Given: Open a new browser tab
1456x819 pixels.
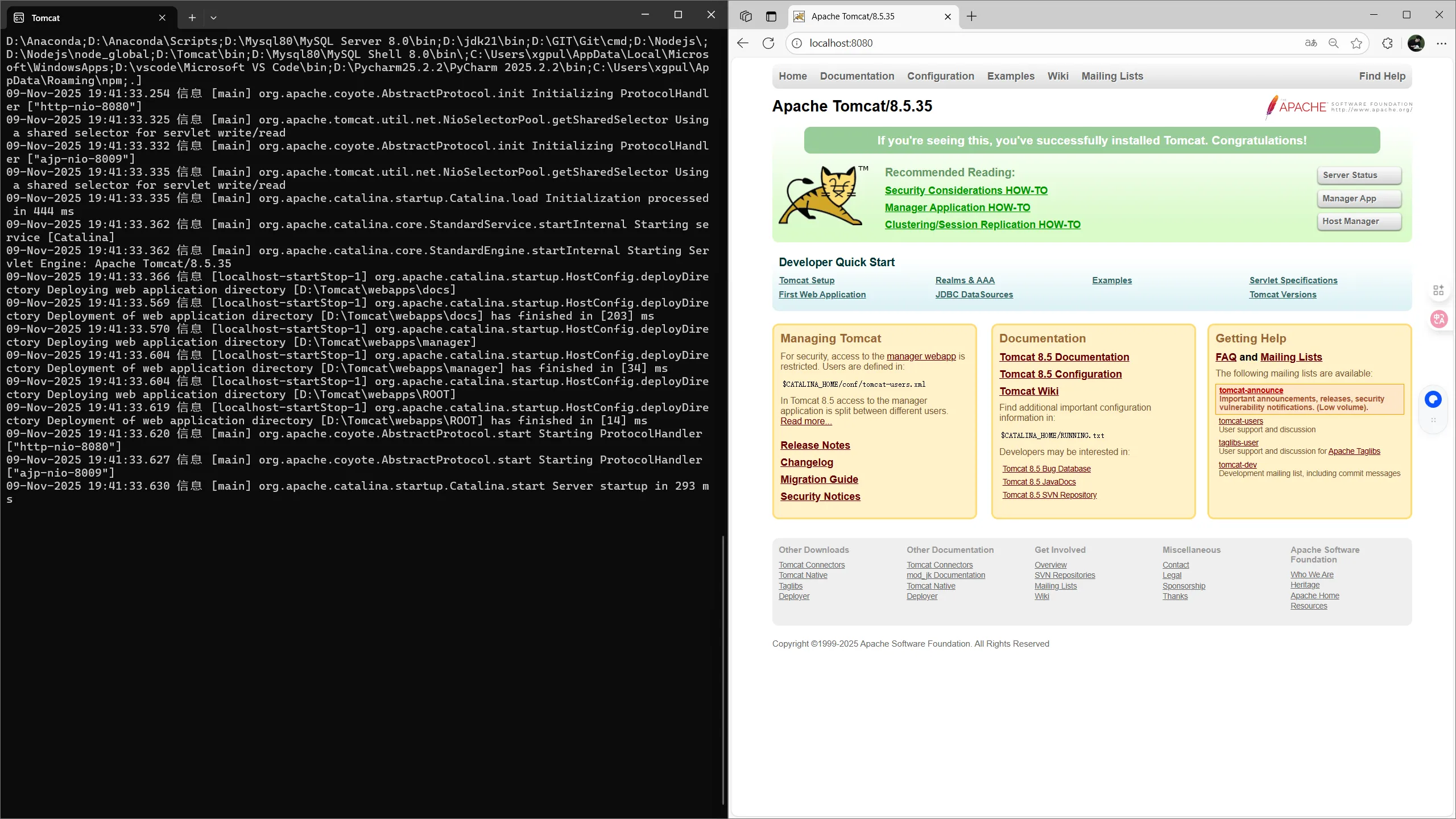Looking at the screenshot, I should pos(971,16).
